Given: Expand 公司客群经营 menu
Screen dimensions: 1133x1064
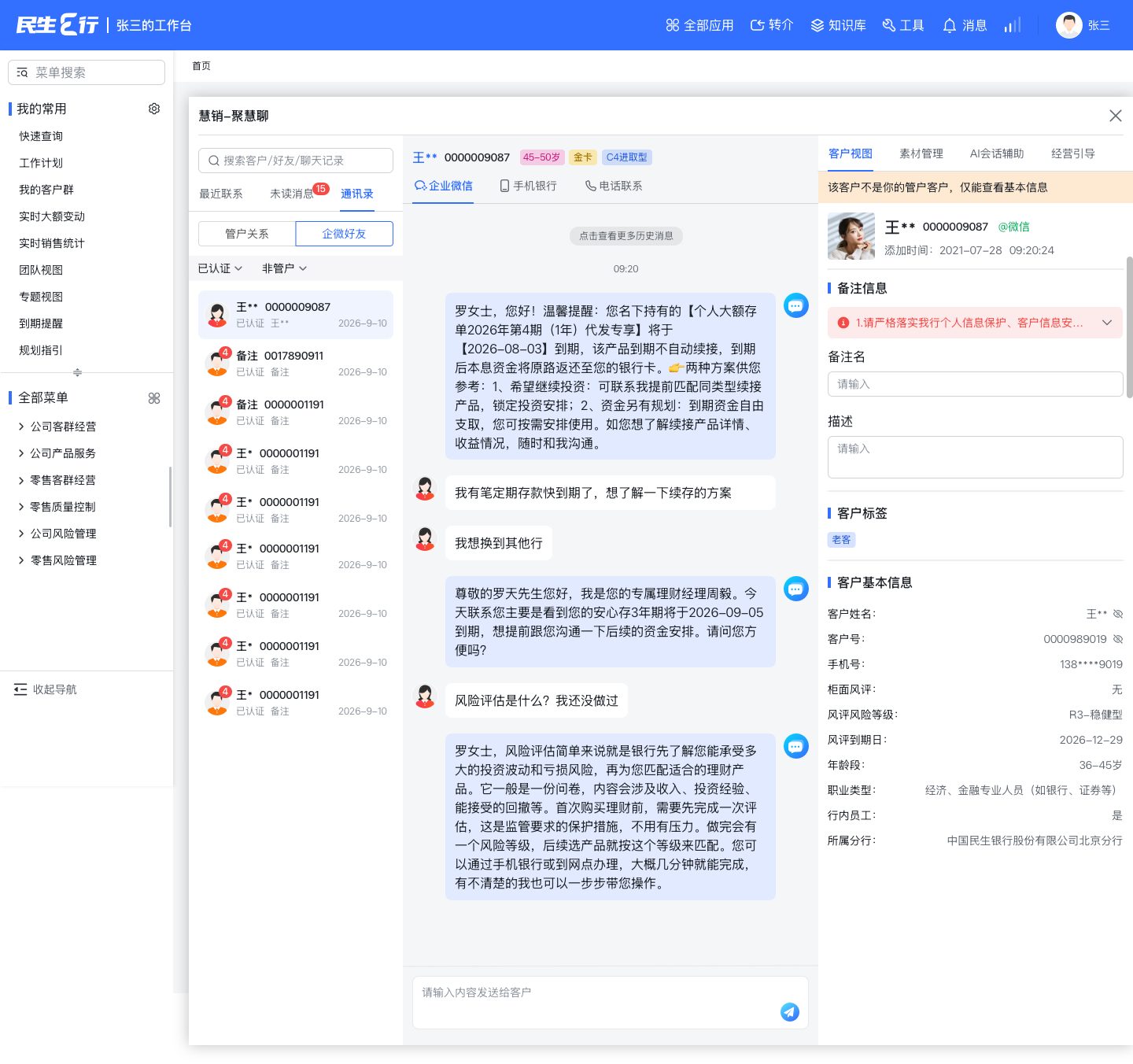Looking at the screenshot, I should [57, 427].
